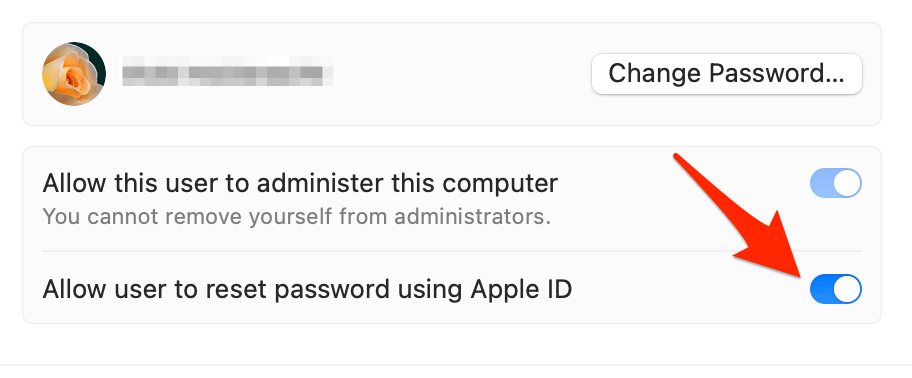Click the tail end of the red arrow

pyautogui.click(x=678, y=157)
